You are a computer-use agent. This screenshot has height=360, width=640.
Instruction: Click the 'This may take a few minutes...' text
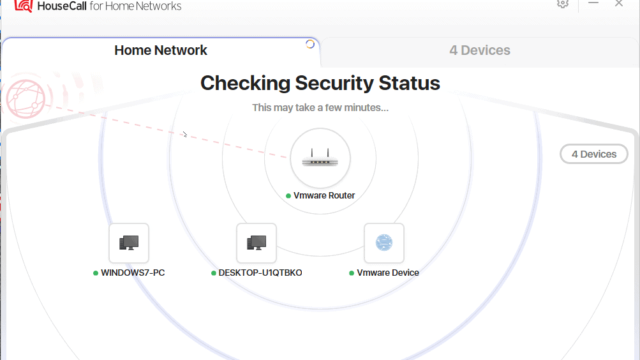click(x=320, y=108)
